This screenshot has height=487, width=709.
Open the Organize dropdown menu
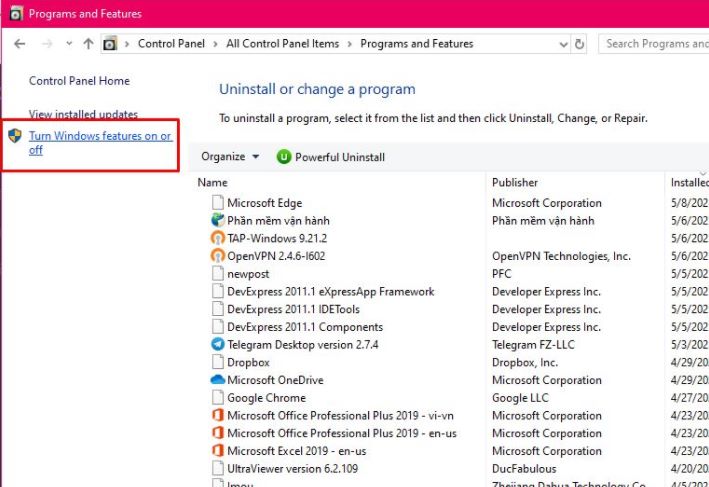click(x=230, y=156)
